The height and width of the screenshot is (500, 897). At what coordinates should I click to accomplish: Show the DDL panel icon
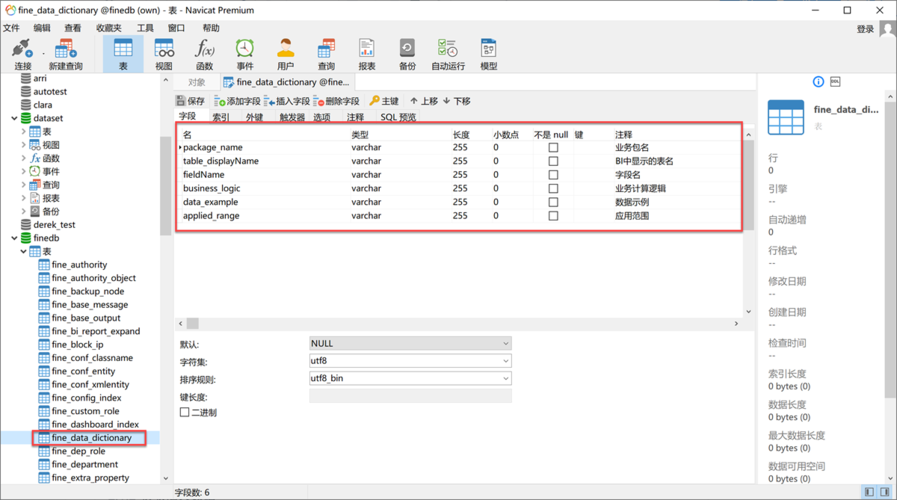coord(835,82)
